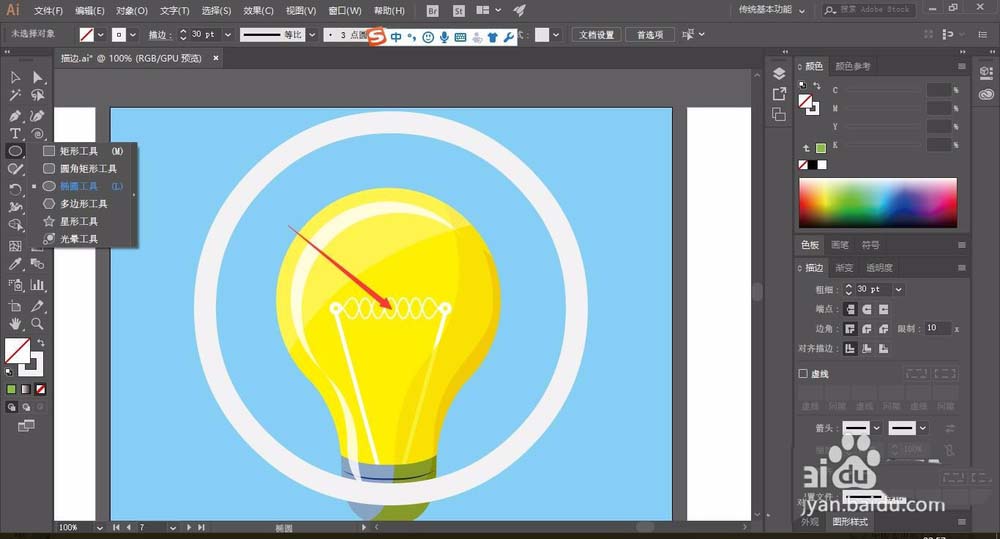
Task: Align stroke to center in 对齐描边
Action: (850, 349)
